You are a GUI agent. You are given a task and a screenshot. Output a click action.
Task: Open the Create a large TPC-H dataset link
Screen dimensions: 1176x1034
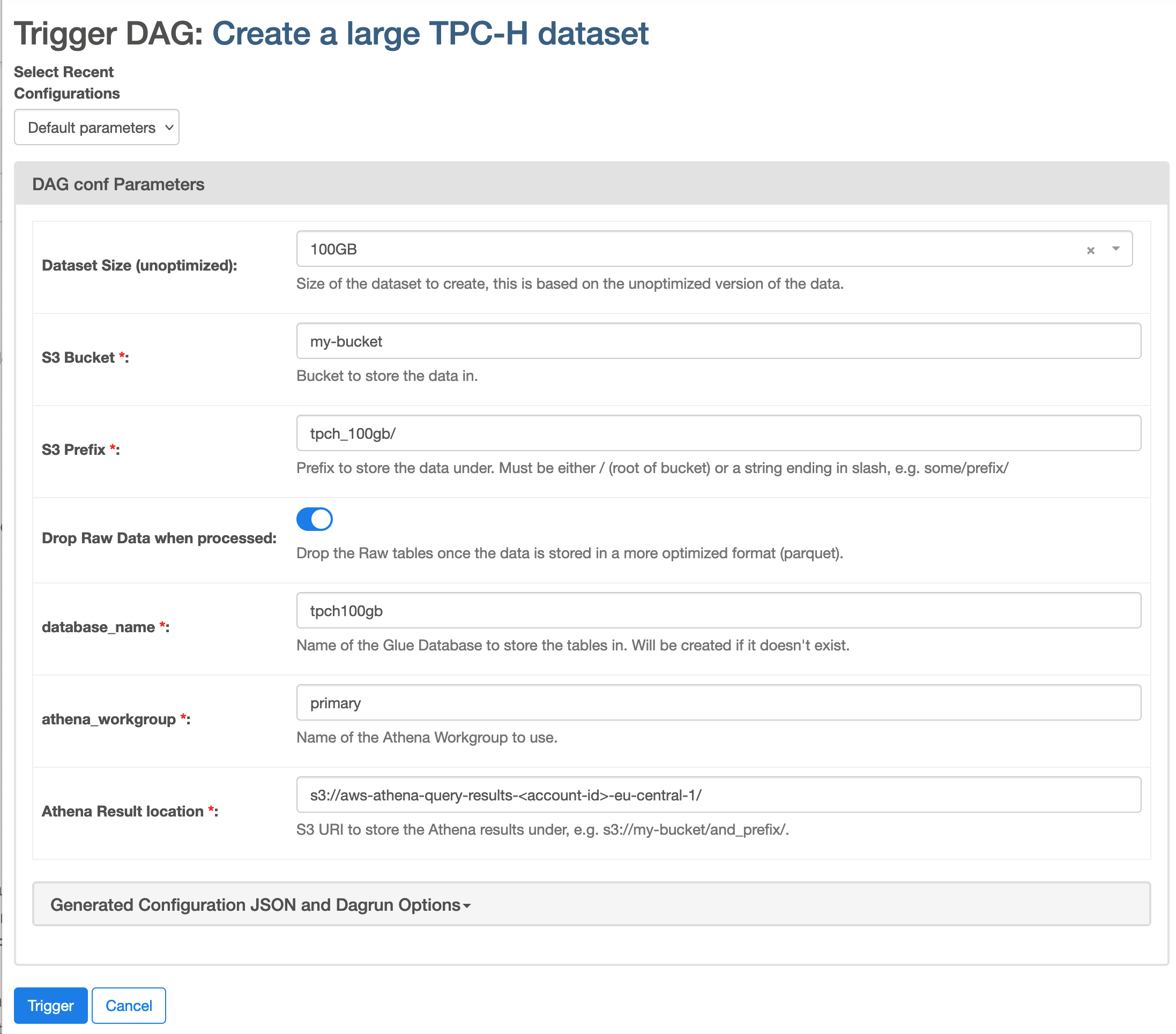[430, 33]
